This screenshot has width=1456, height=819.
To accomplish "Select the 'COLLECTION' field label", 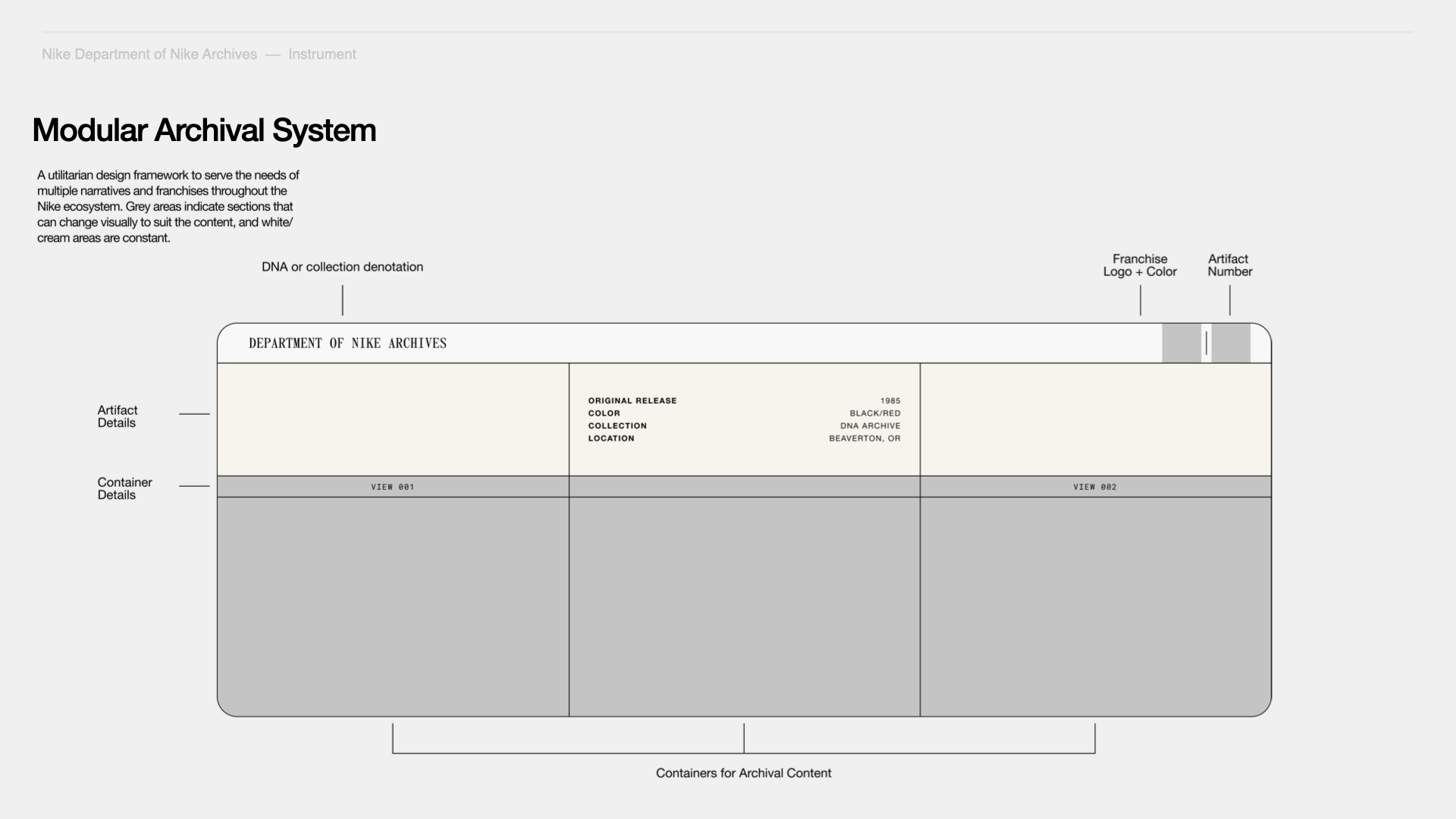I will click(x=617, y=426).
